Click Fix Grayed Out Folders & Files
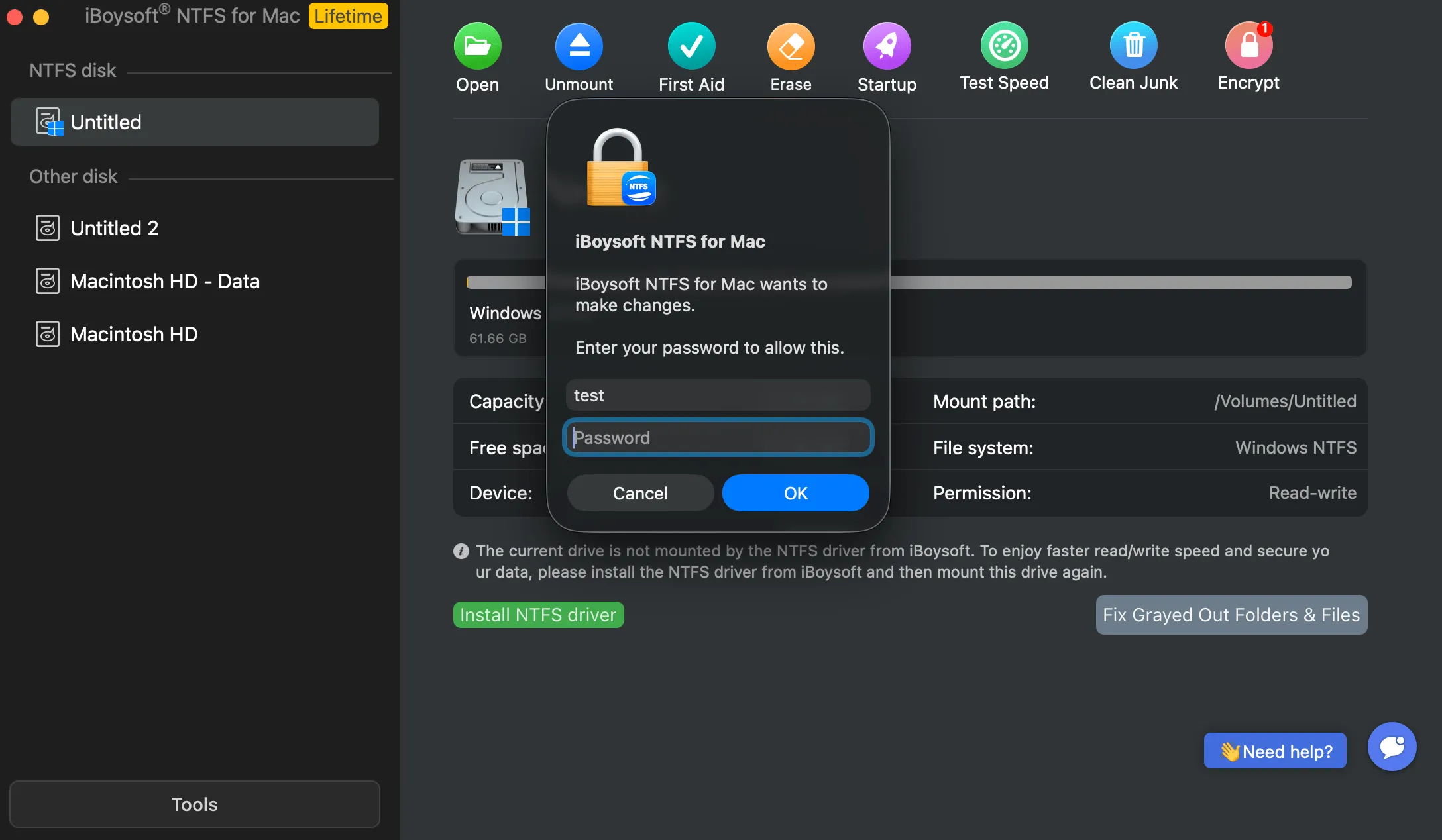 pos(1231,615)
